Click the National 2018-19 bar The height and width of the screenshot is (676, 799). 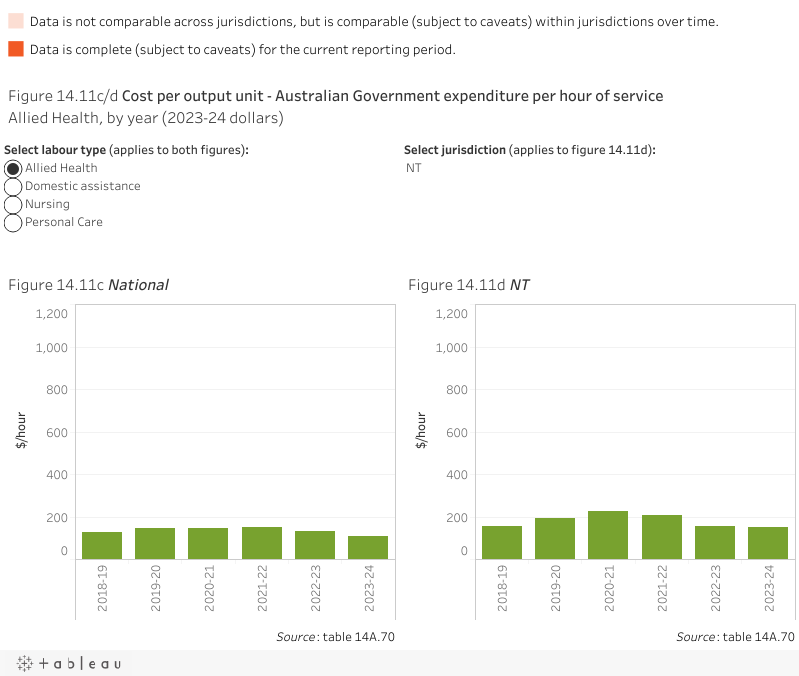102,545
